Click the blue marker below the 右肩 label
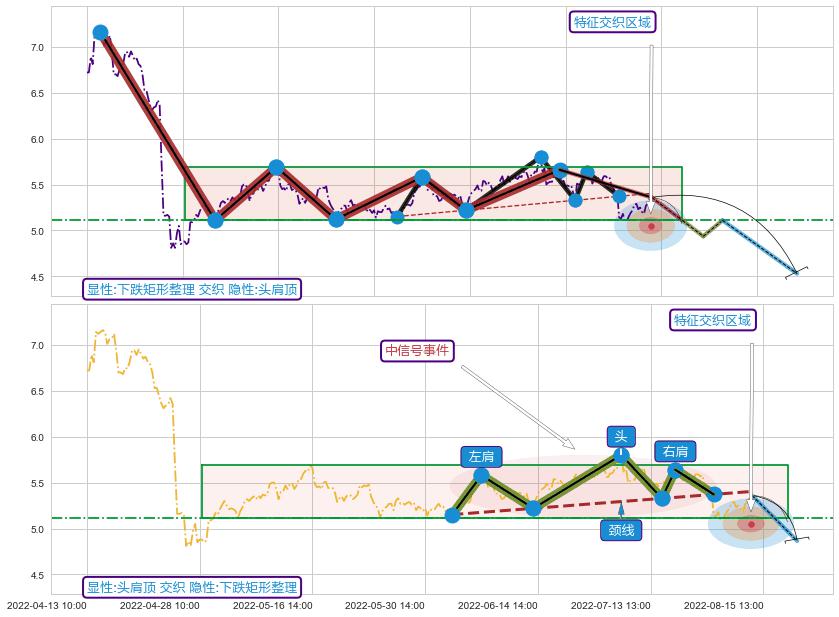Screen dimensions: 839x617 tap(675, 470)
